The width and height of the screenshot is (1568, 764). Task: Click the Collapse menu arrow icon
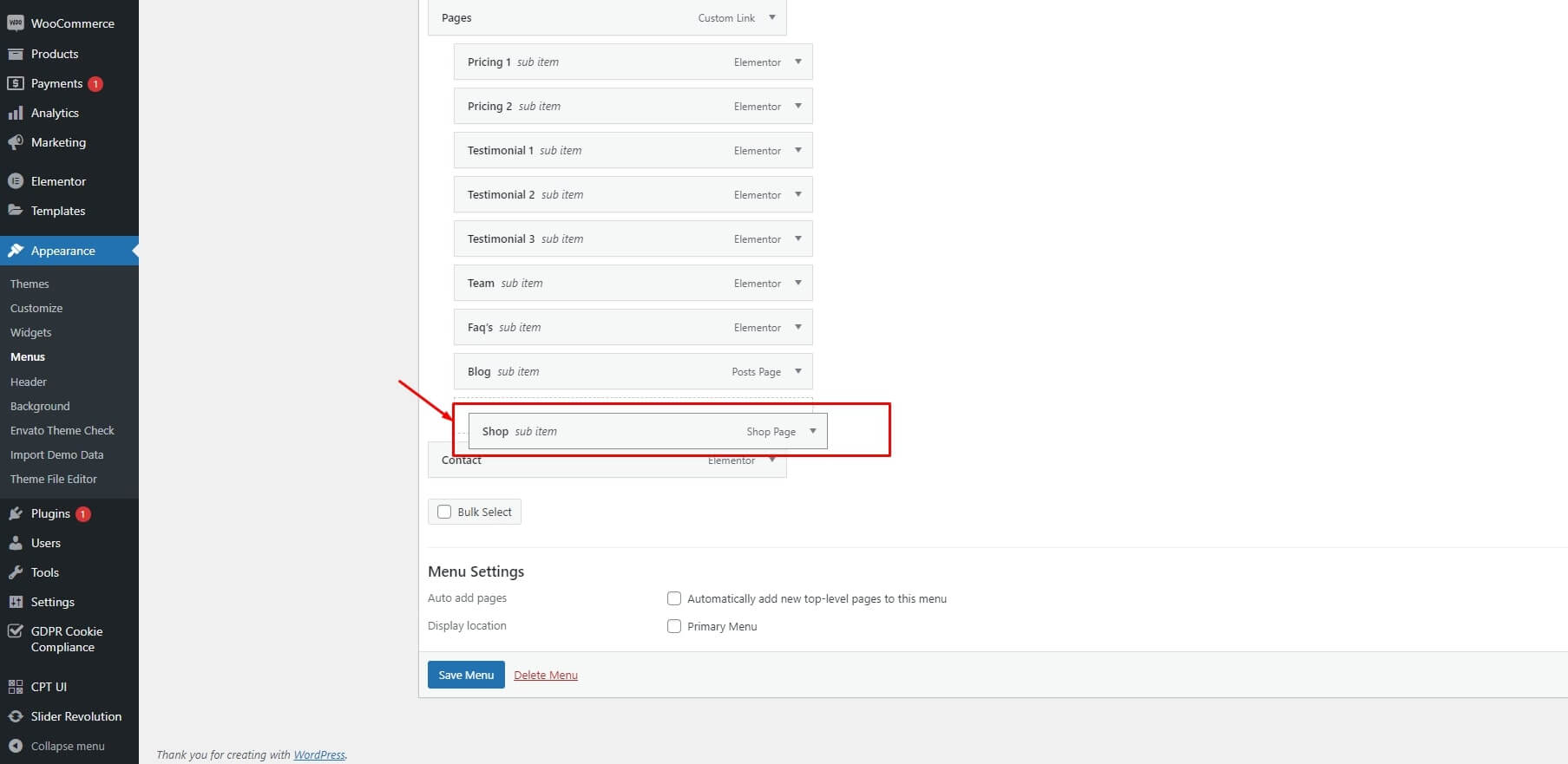point(16,746)
